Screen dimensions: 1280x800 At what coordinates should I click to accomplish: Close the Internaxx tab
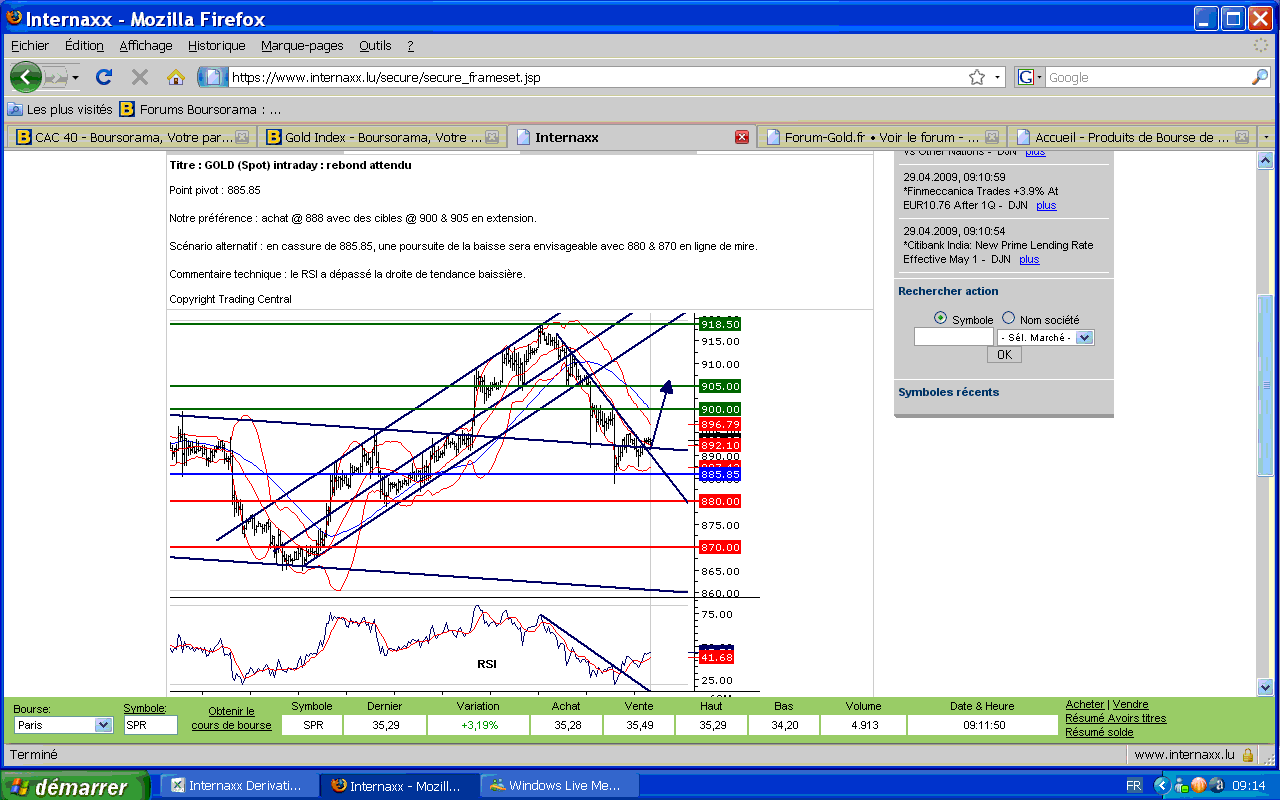741,137
